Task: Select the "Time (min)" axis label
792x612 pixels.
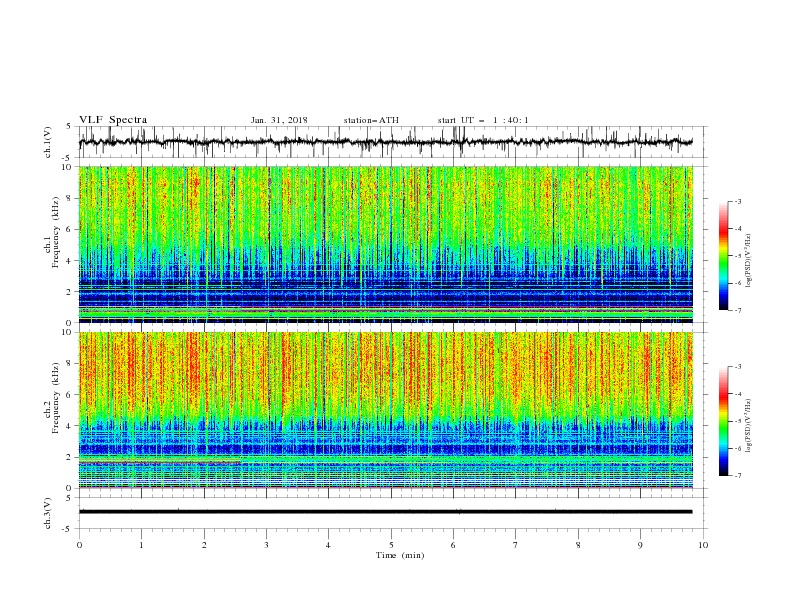Action: (400, 555)
